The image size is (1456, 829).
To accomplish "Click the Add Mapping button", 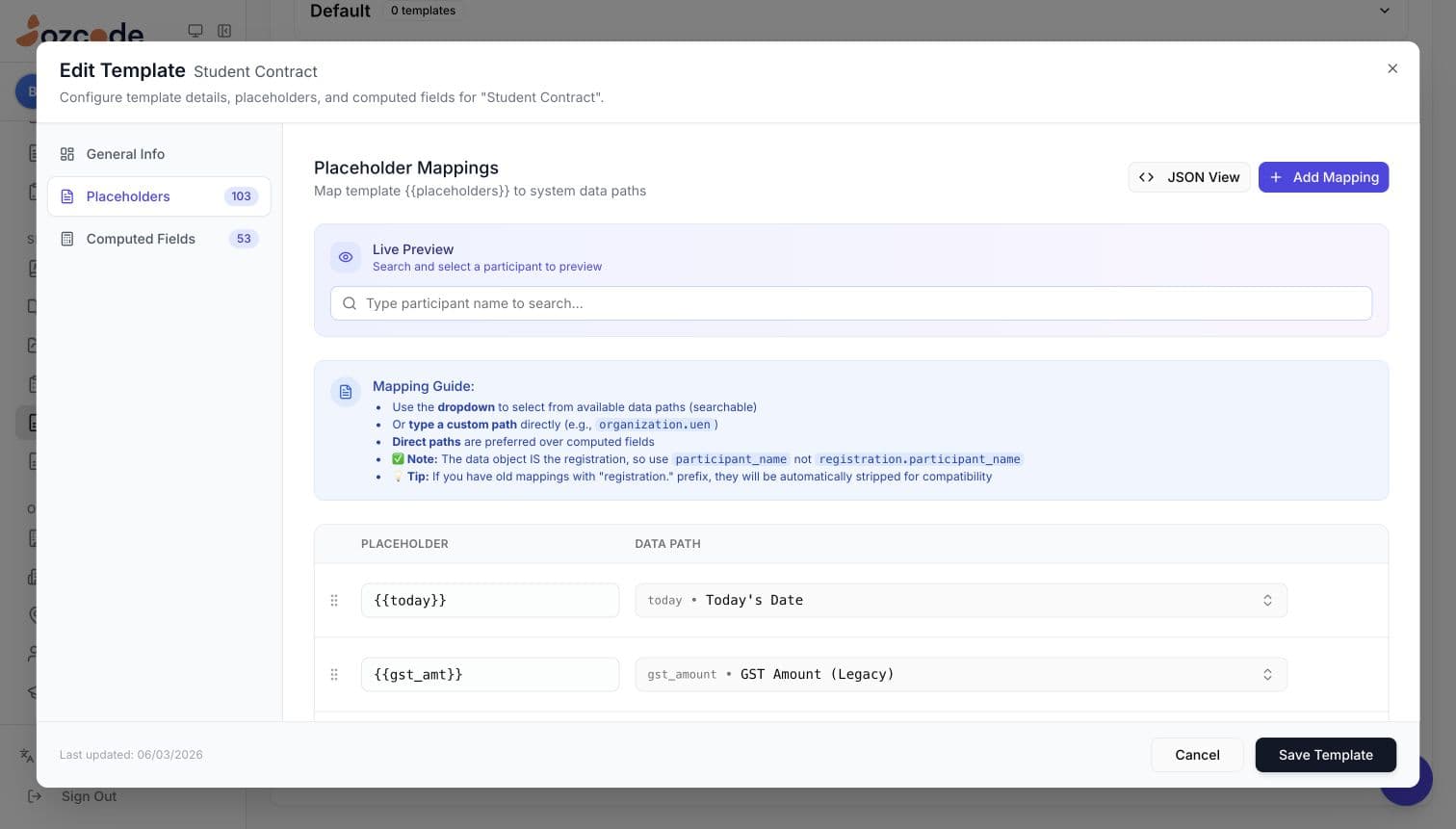I will click(x=1323, y=177).
